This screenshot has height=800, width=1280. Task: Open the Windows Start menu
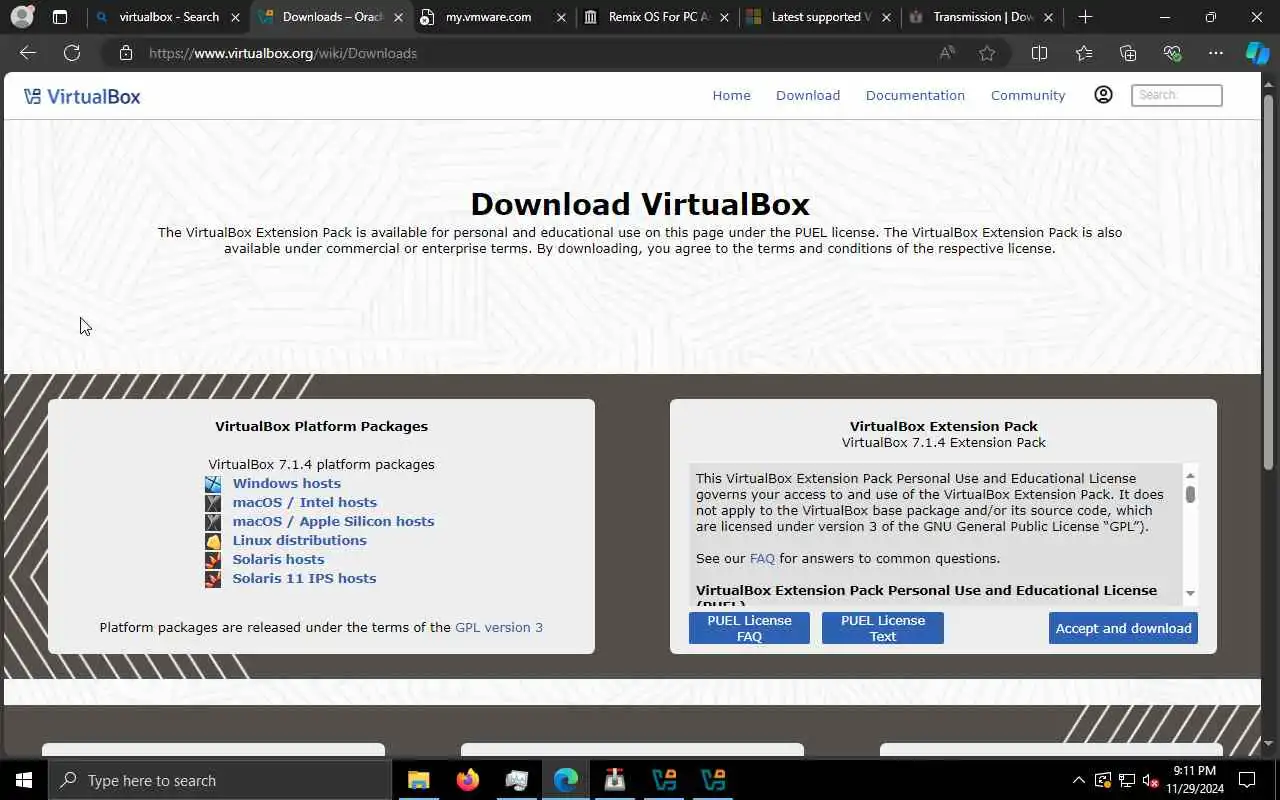[24, 780]
